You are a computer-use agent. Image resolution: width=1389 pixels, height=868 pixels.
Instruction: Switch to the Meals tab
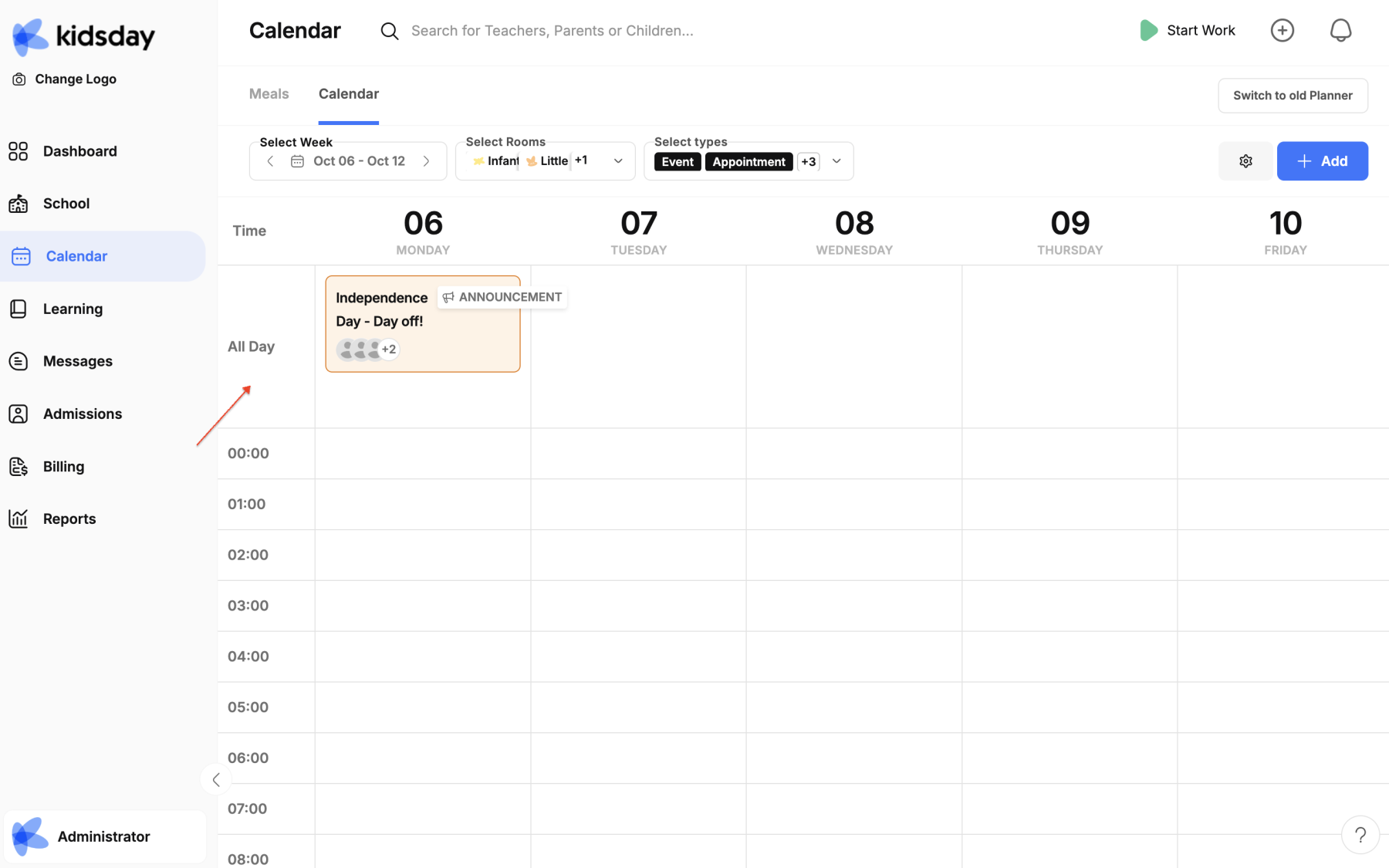click(x=269, y=94)
